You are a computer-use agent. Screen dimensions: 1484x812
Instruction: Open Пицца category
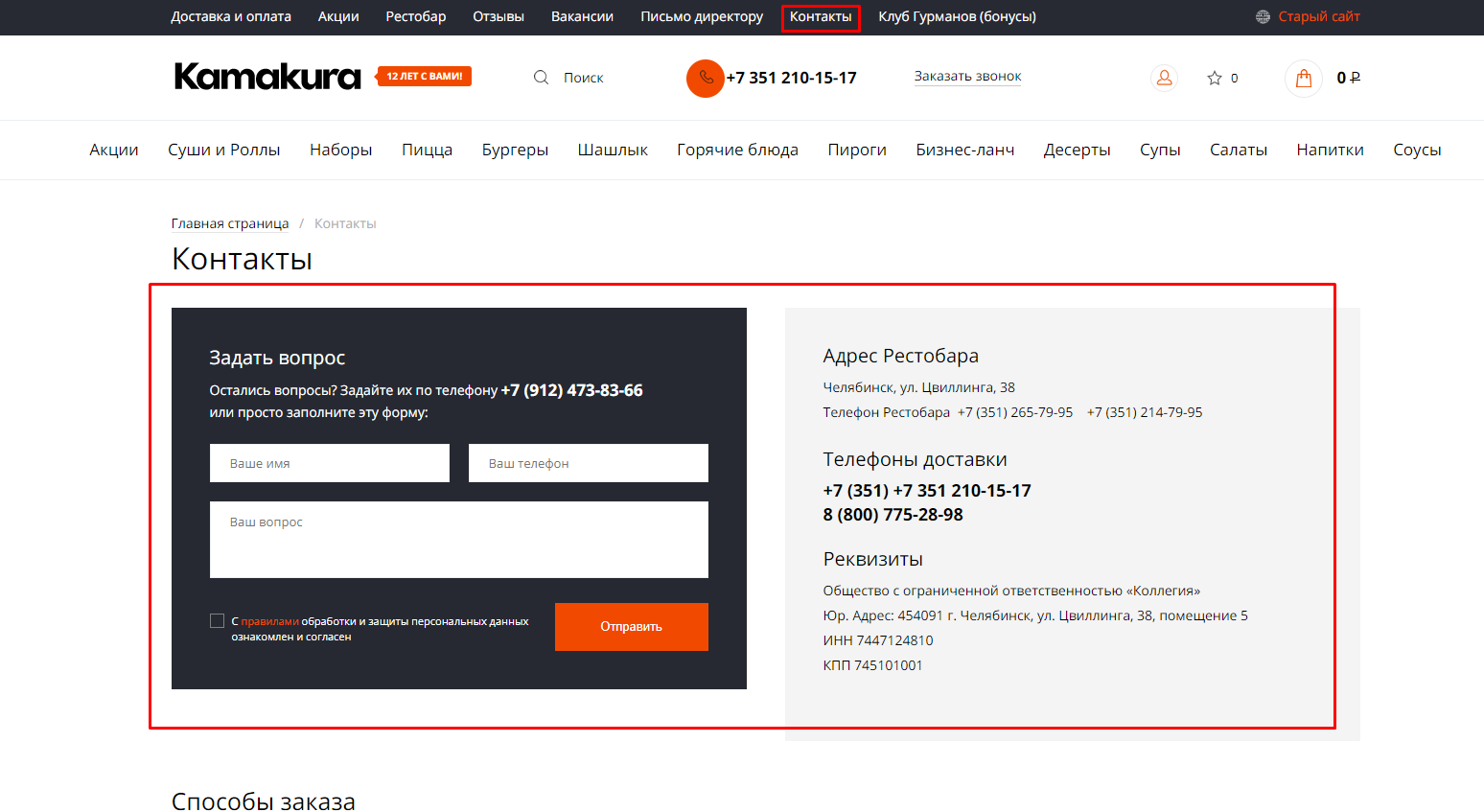(x=427, y=150)
